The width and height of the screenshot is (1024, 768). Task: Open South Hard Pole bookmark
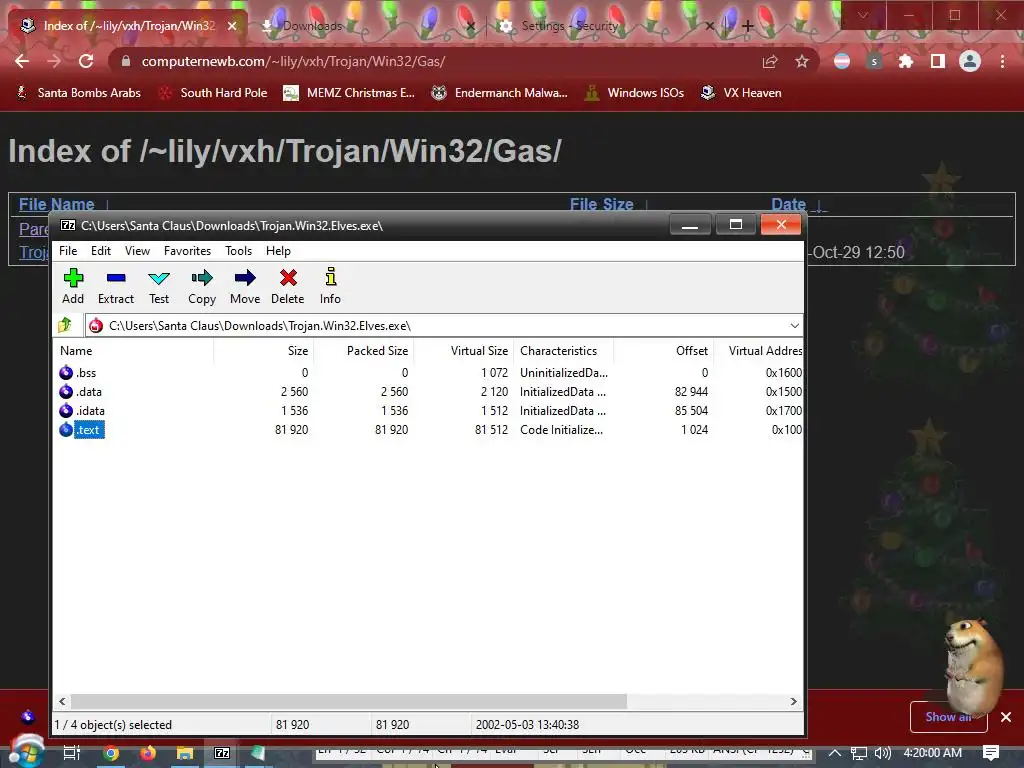click(x=214, y=93)
